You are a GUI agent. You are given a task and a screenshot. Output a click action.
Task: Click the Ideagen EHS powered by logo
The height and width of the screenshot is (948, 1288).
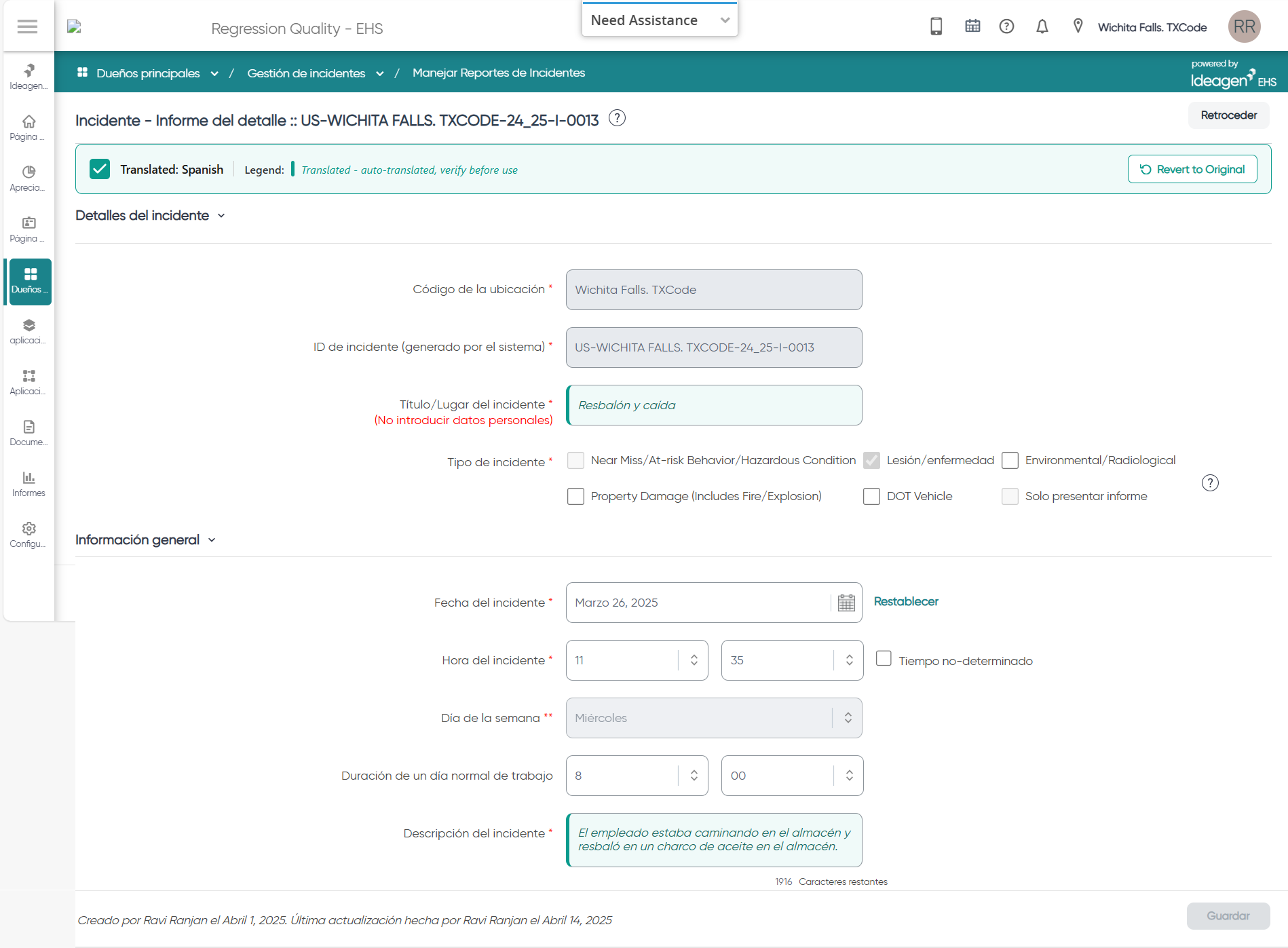point(1233,74)
